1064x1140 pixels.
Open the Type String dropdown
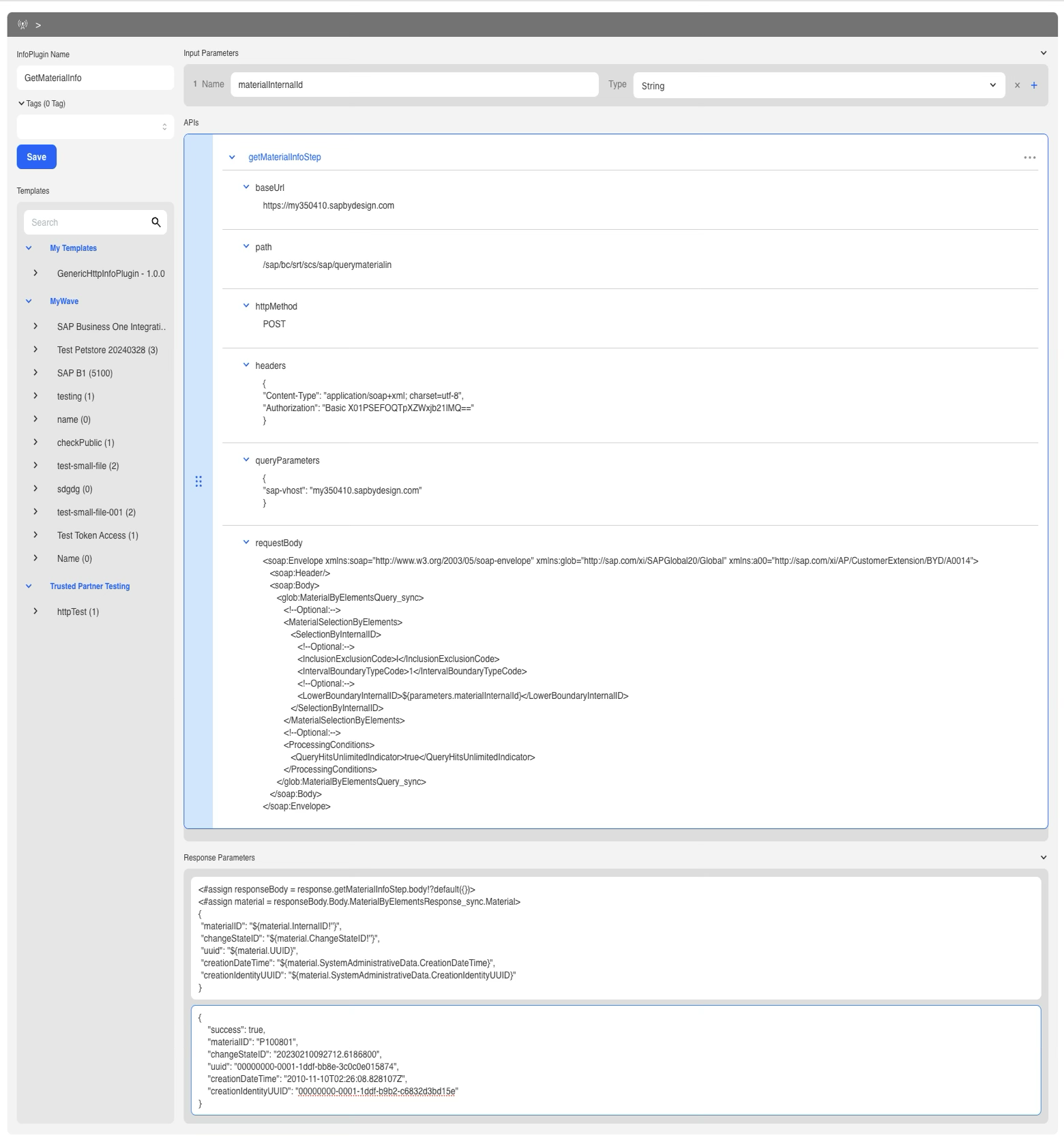(x=818, y=85)
